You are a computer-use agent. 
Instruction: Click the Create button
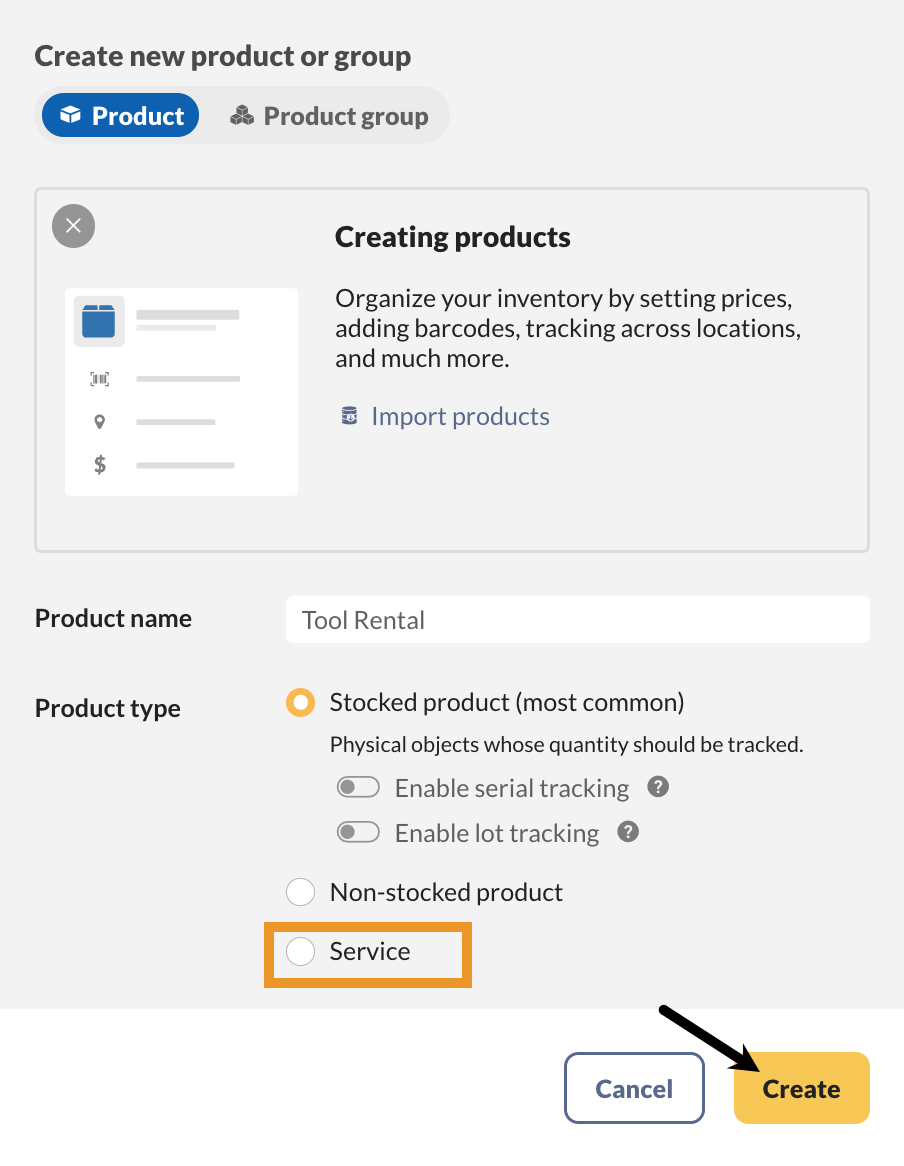pyautogui.click(x=801, y=1088)
